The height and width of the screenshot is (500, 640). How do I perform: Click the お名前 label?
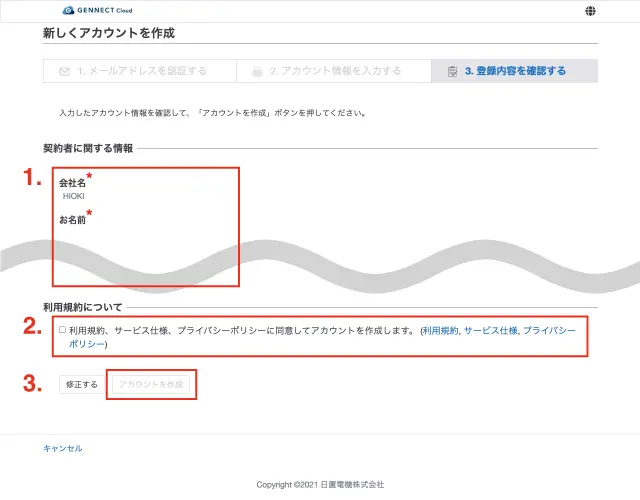[x=73, y=220]
